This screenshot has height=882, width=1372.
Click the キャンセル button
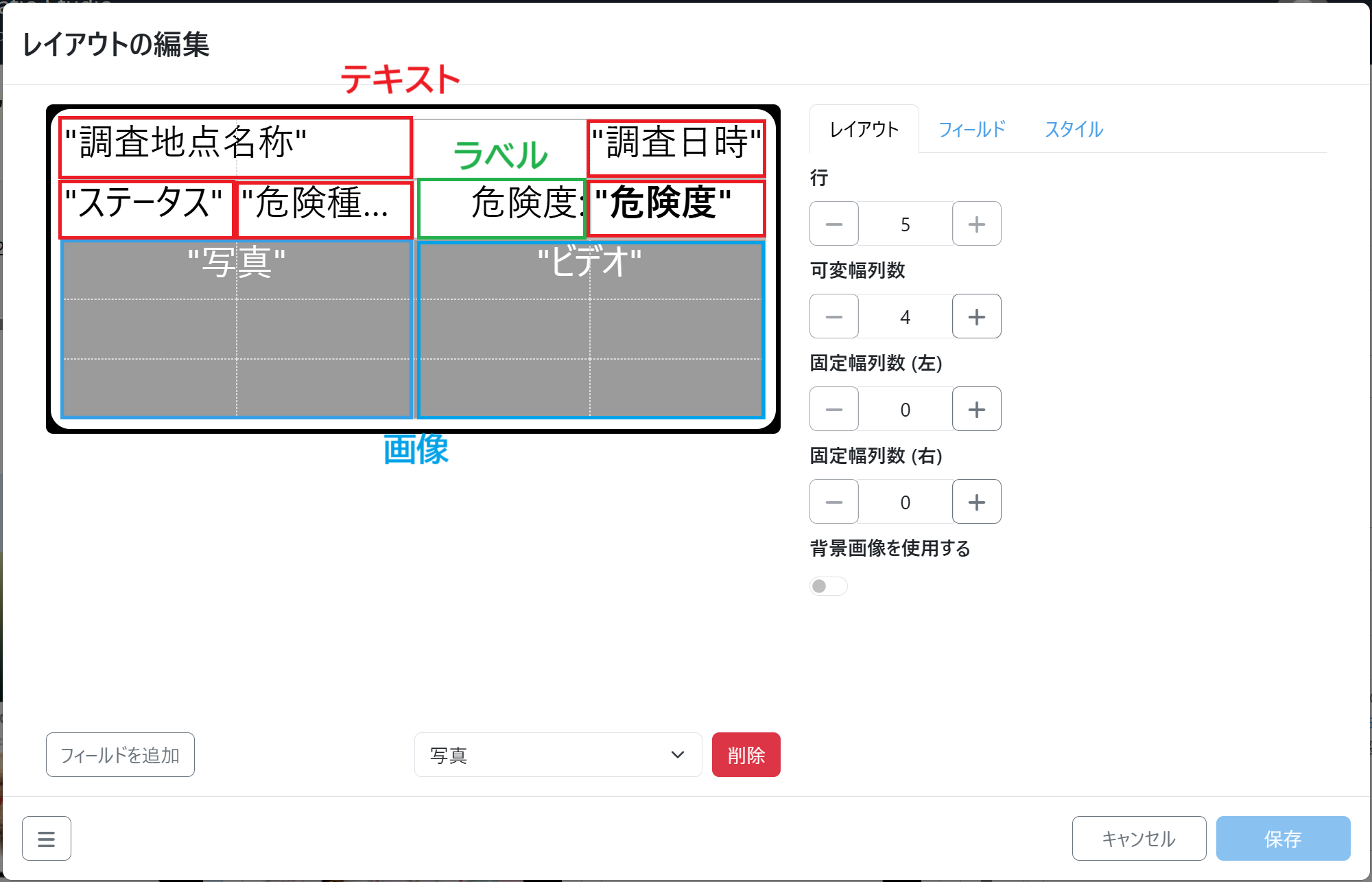pyautogui.click(x=1139, y=838)
